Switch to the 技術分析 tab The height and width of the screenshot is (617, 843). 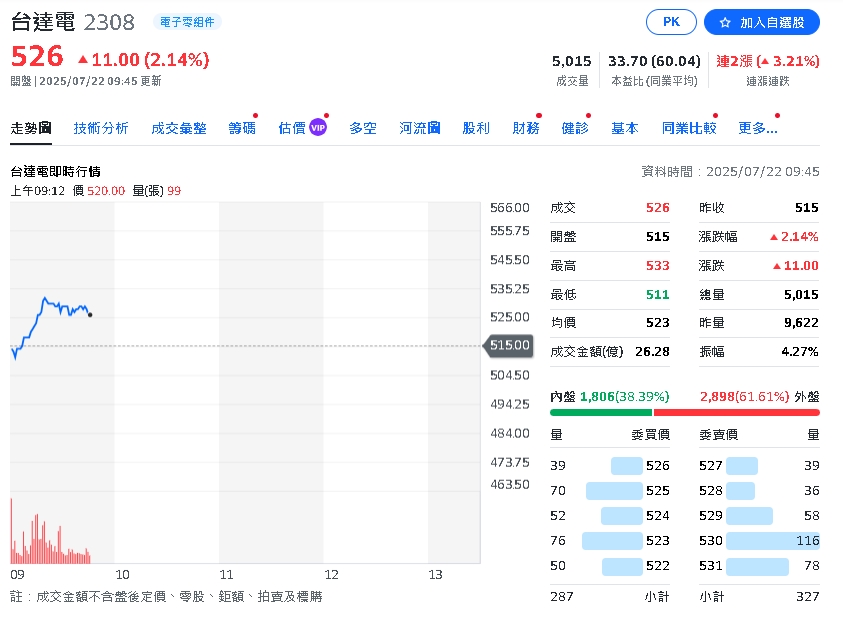pyautogui.click(x=100, y=128)
